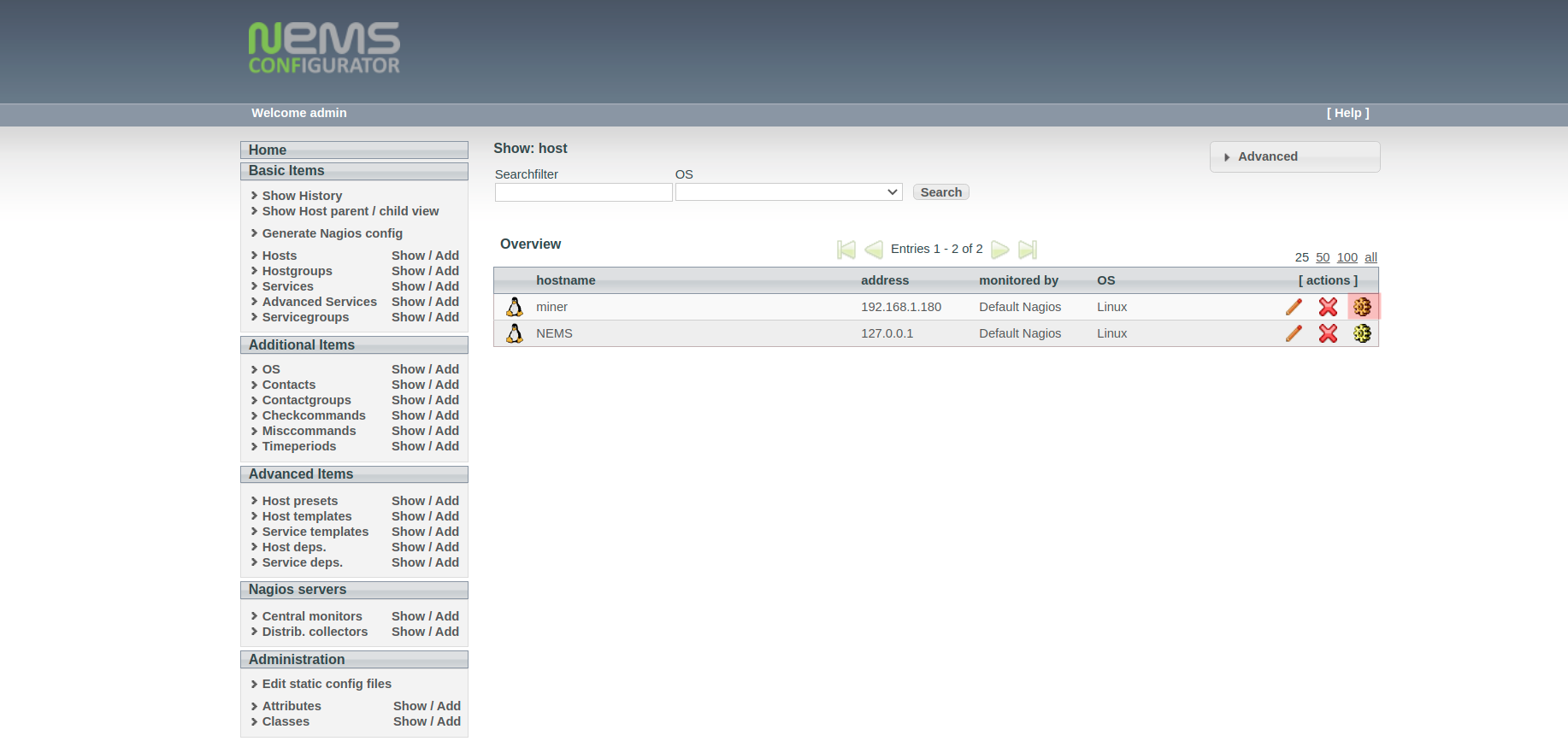Add a new Timeperiod
Screen dimensions: 1568x753
[447, 446]
